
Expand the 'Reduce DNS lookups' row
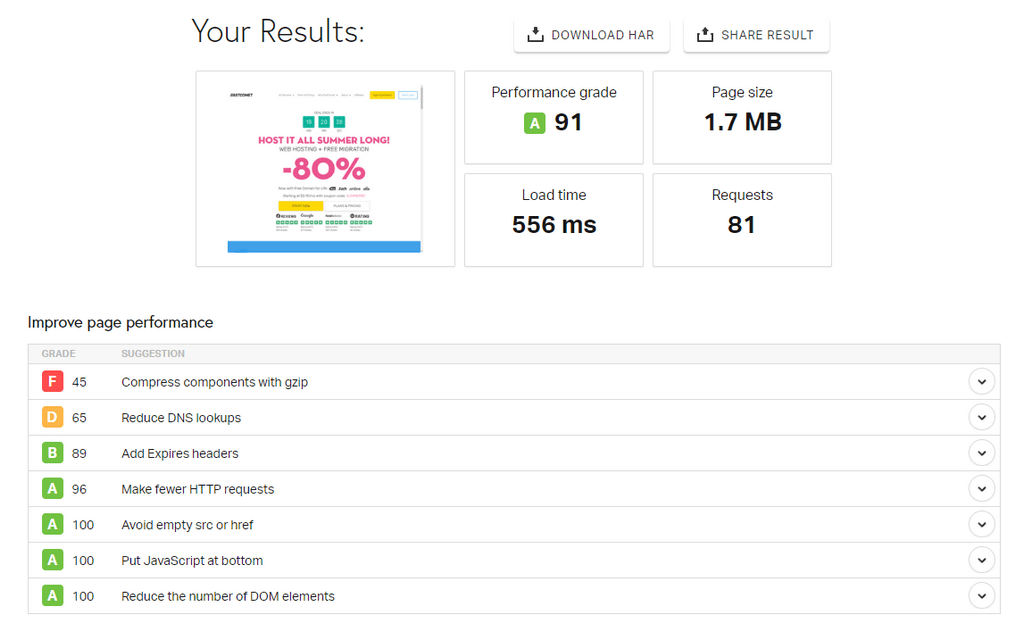(981, 417)
